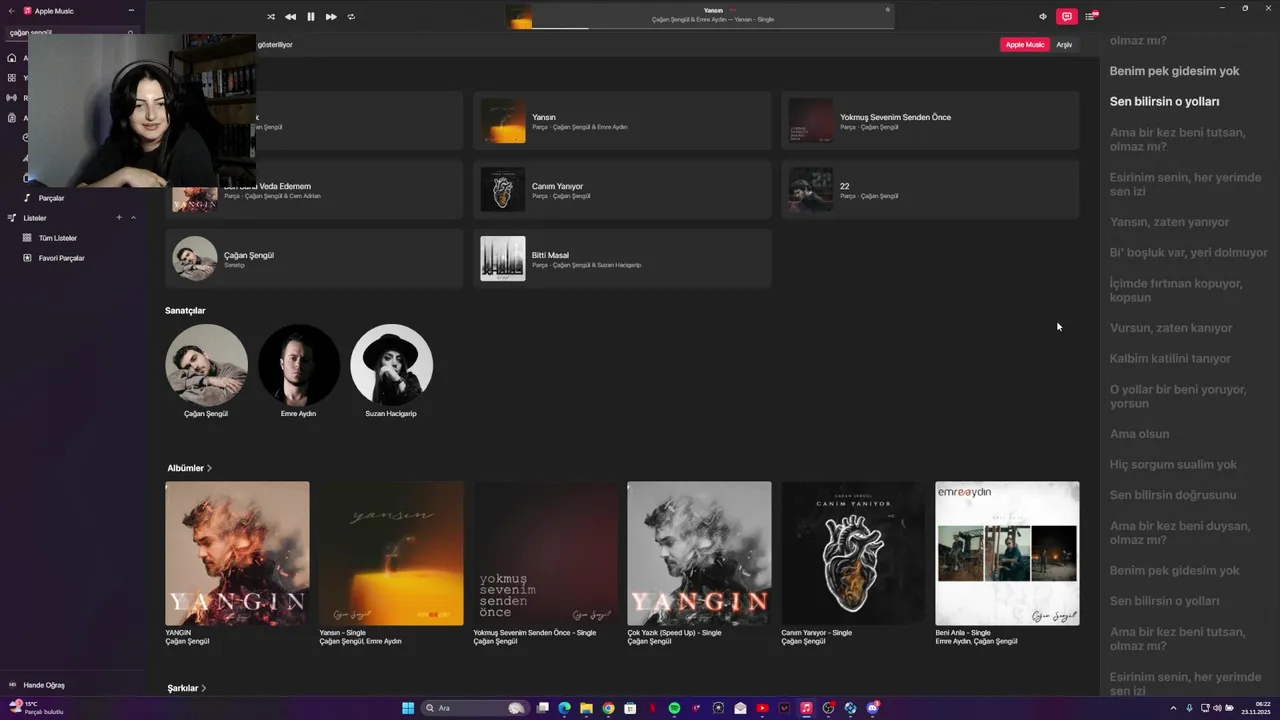Image resolution: width=1280 pixels, height=720 pixels.
Task: Open Yokmuş Sevenim Senden Önce - Single album
Action: [x=545, y=554]
